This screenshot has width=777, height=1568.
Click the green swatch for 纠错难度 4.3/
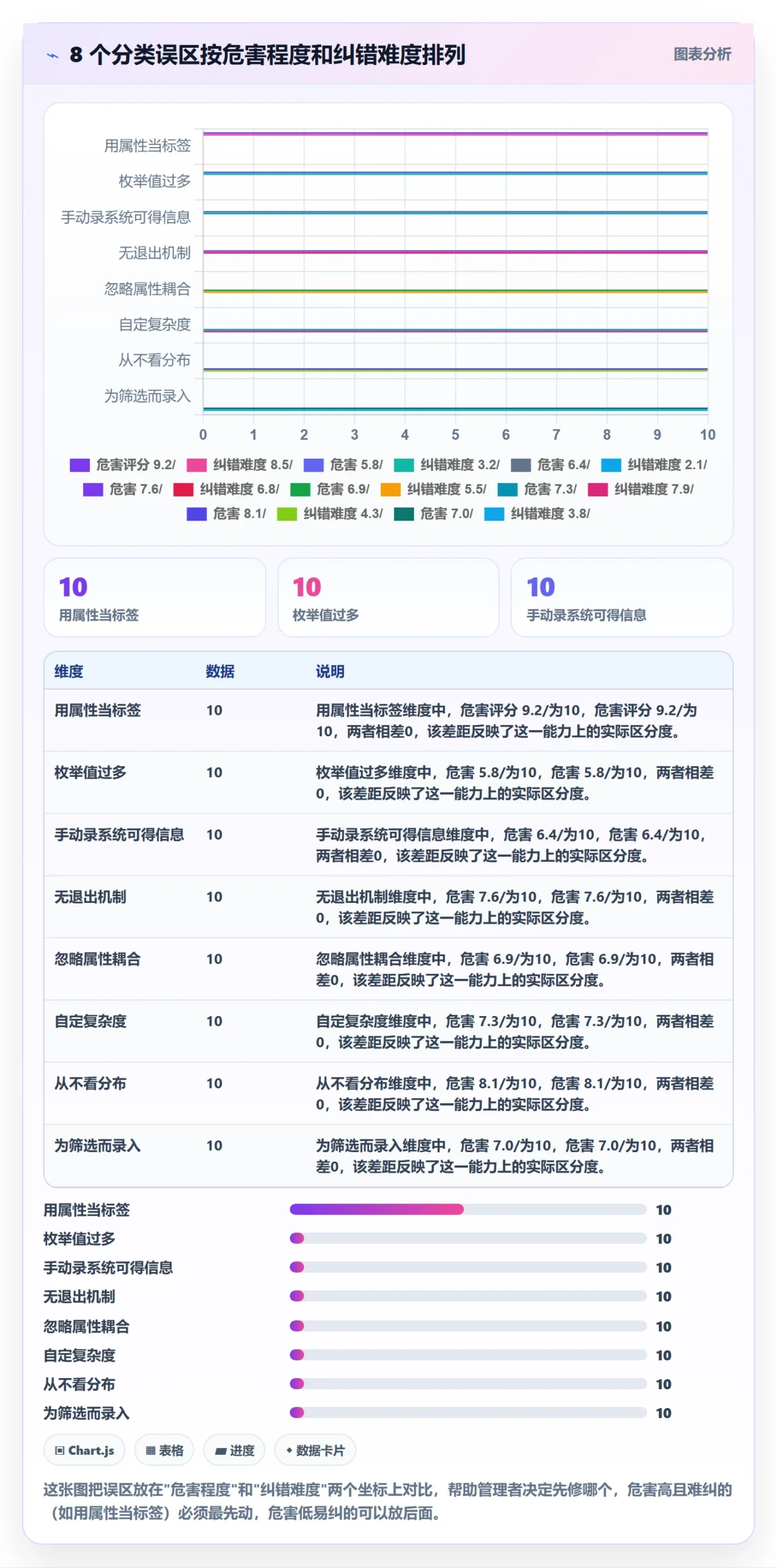click(x=287, y=514)
